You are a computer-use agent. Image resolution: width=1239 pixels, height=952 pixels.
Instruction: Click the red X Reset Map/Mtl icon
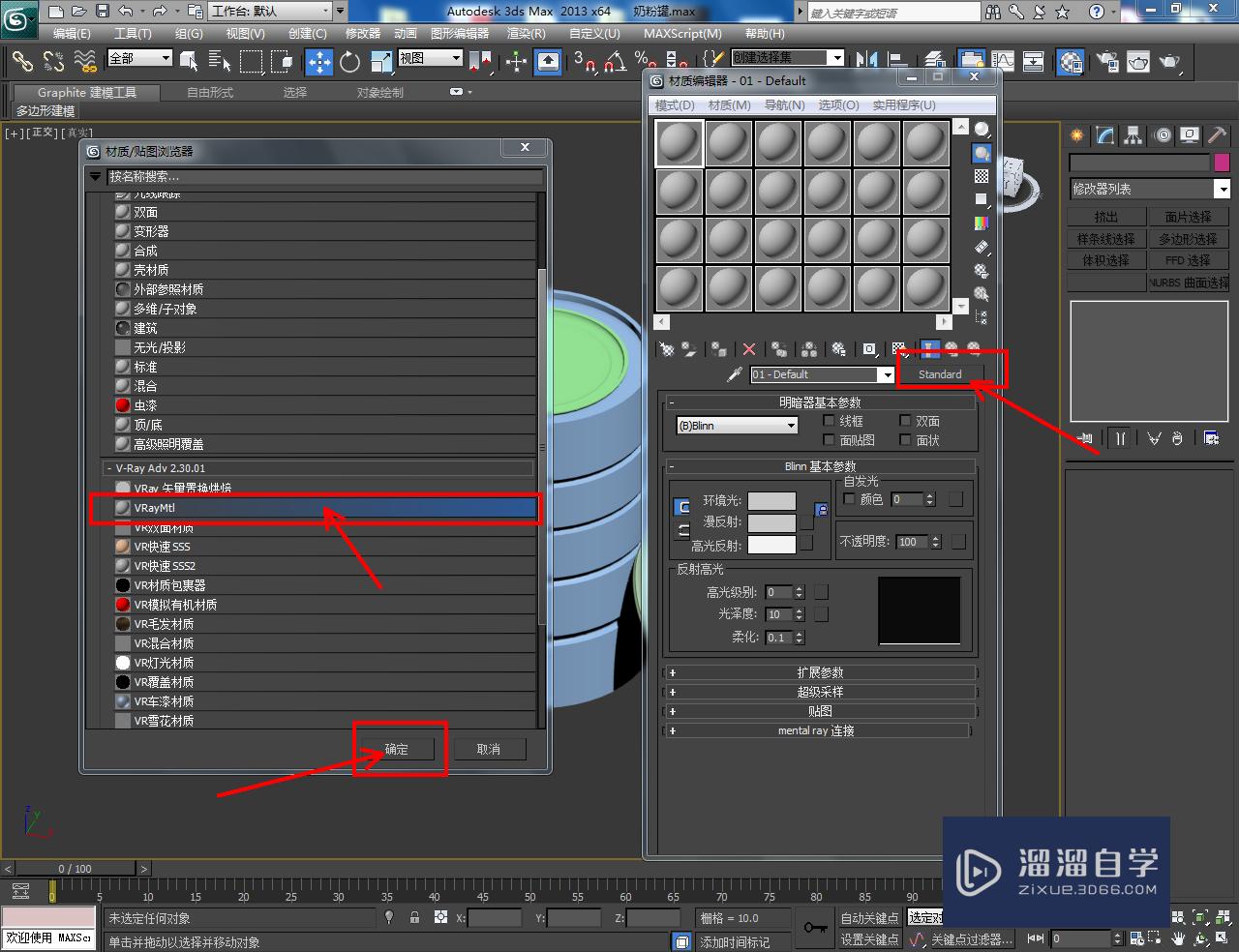749,349
